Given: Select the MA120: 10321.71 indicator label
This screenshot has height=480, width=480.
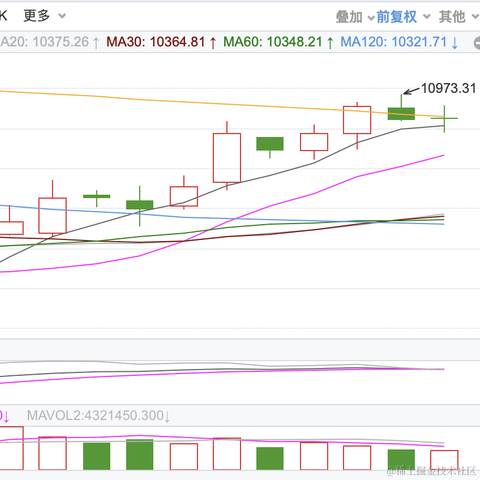Looking at the screenshot, I should pos(399,42).
